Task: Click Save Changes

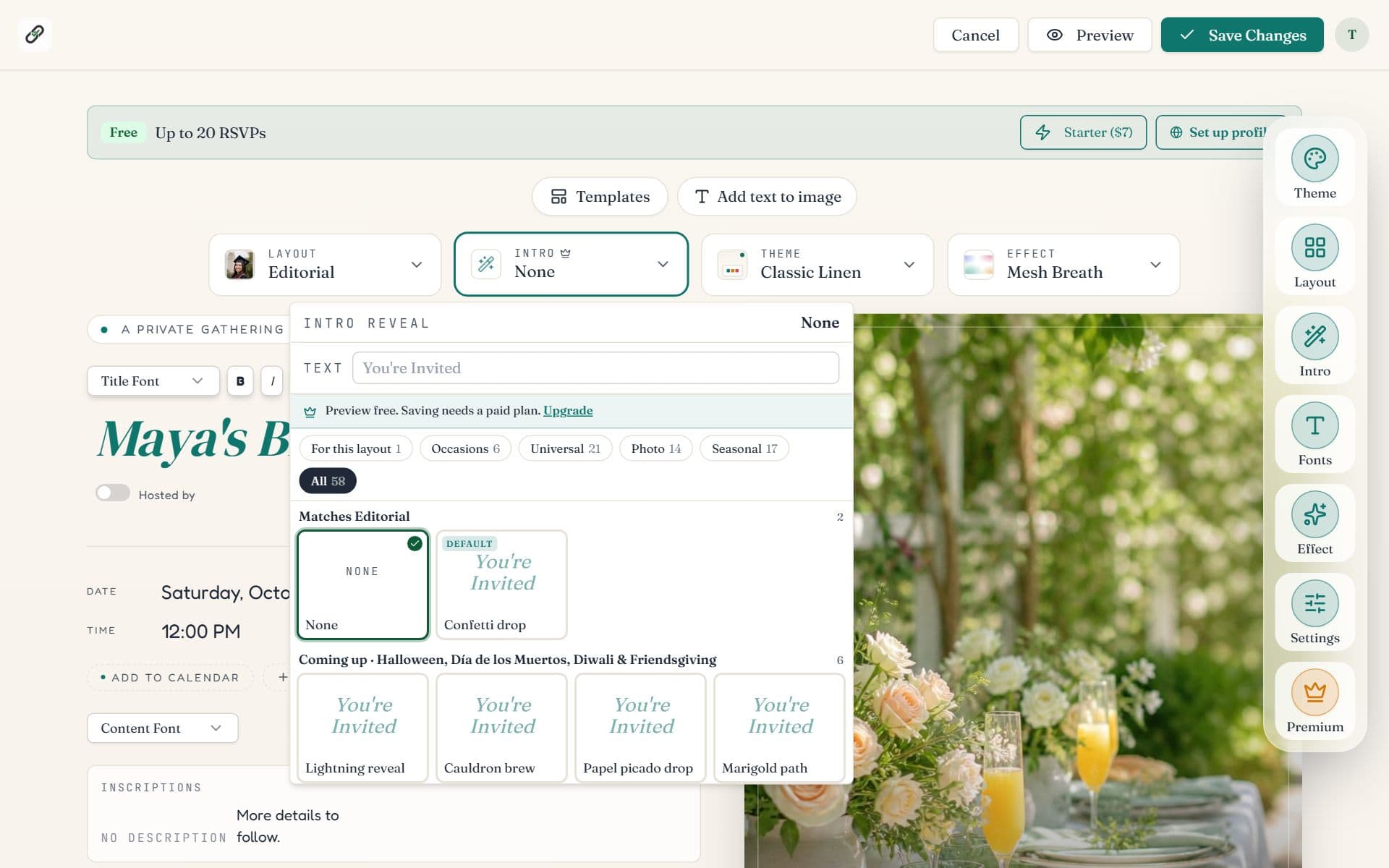Action: [1242, 35]
